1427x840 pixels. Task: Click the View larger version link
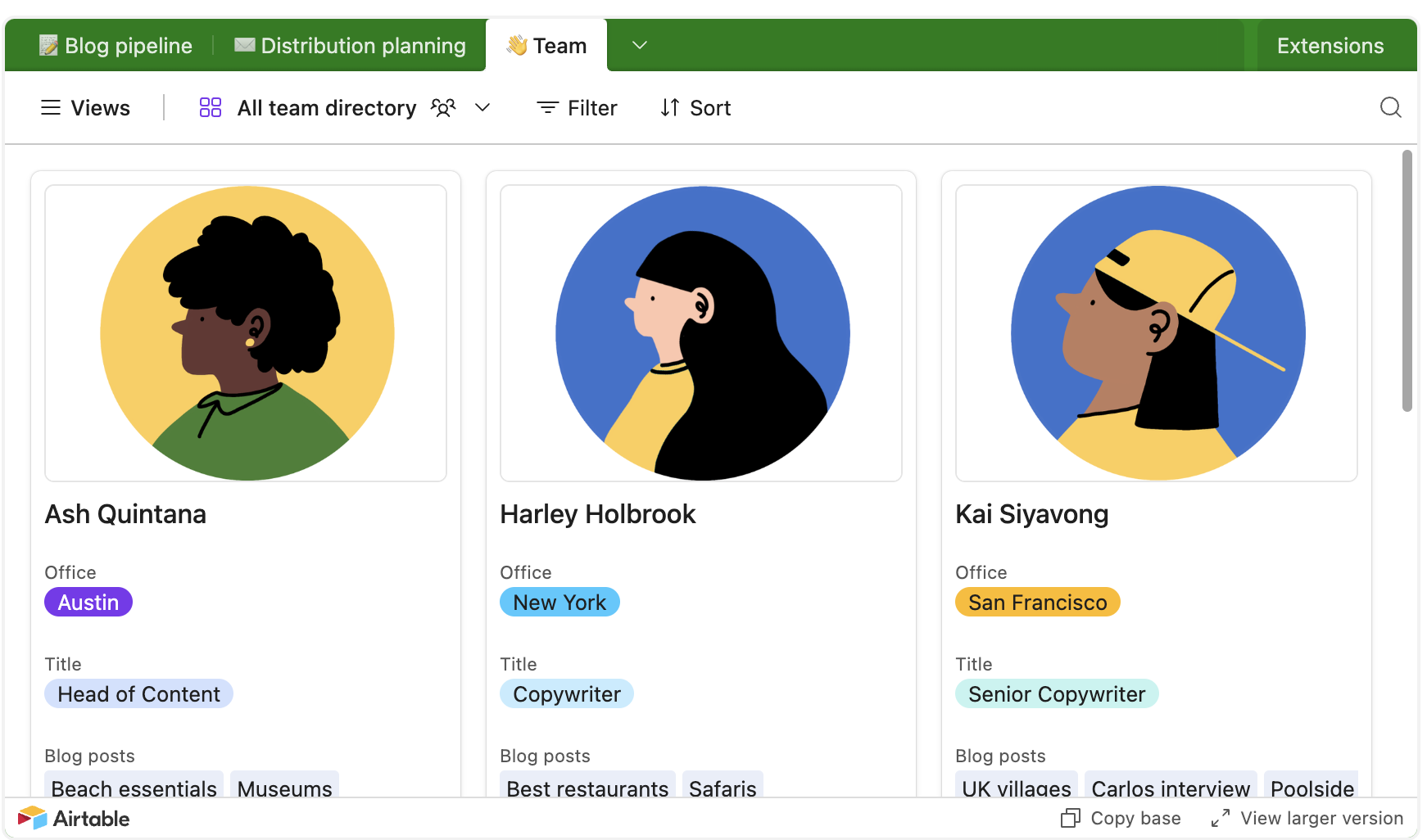1322,818
